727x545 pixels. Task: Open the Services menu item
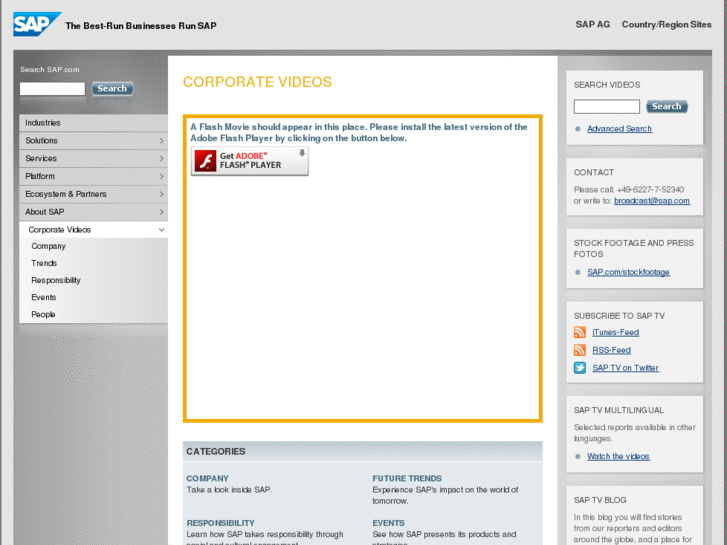pyautogui.click(x=93, y=159)
